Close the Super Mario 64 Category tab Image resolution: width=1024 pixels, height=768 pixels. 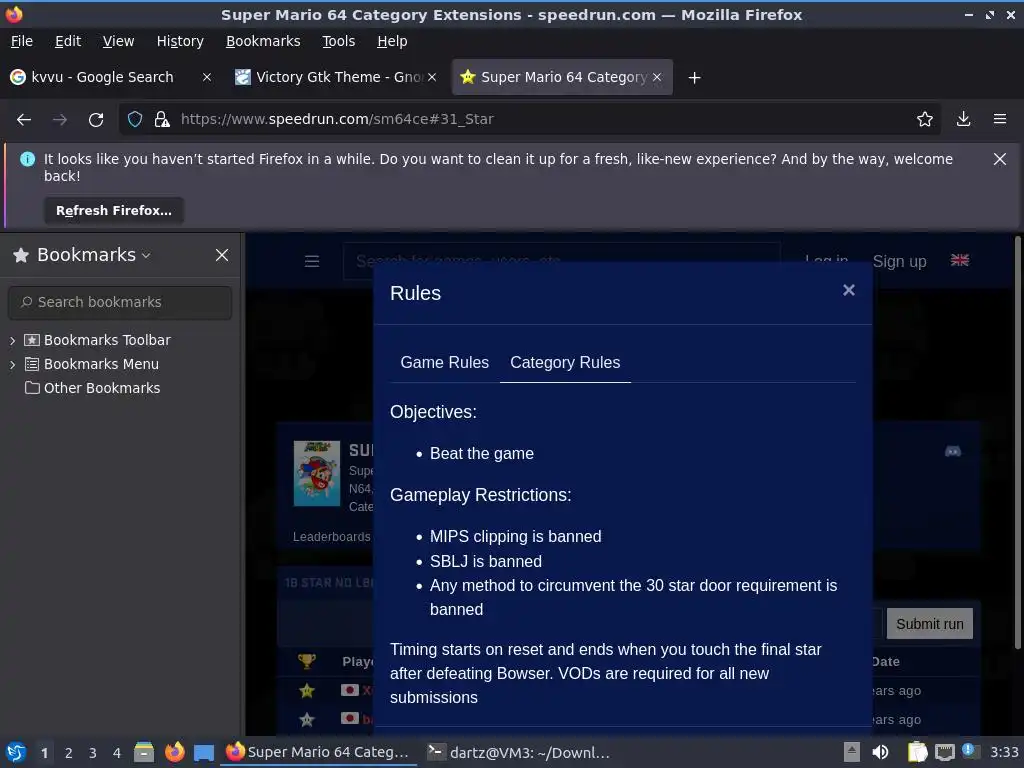[x=657, y=77]
